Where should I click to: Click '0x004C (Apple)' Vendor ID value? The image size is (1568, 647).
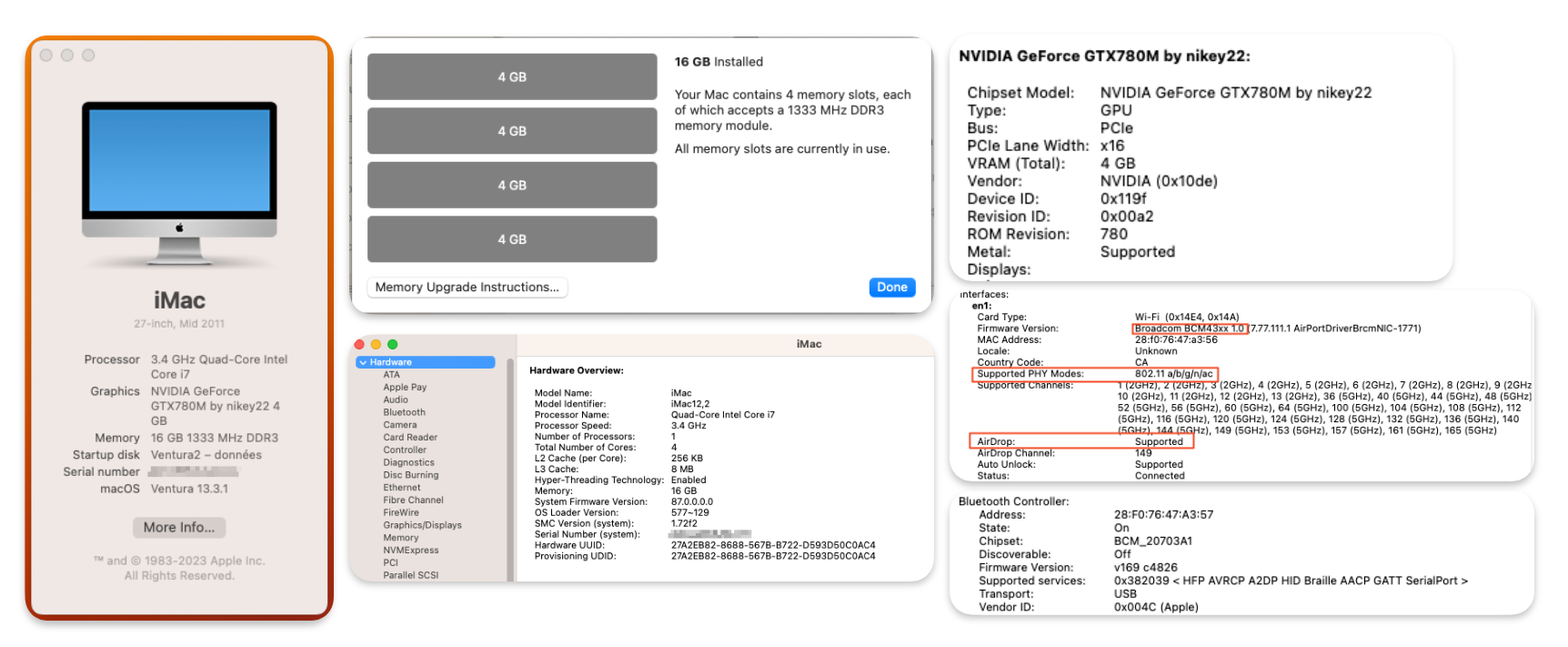1156,608
